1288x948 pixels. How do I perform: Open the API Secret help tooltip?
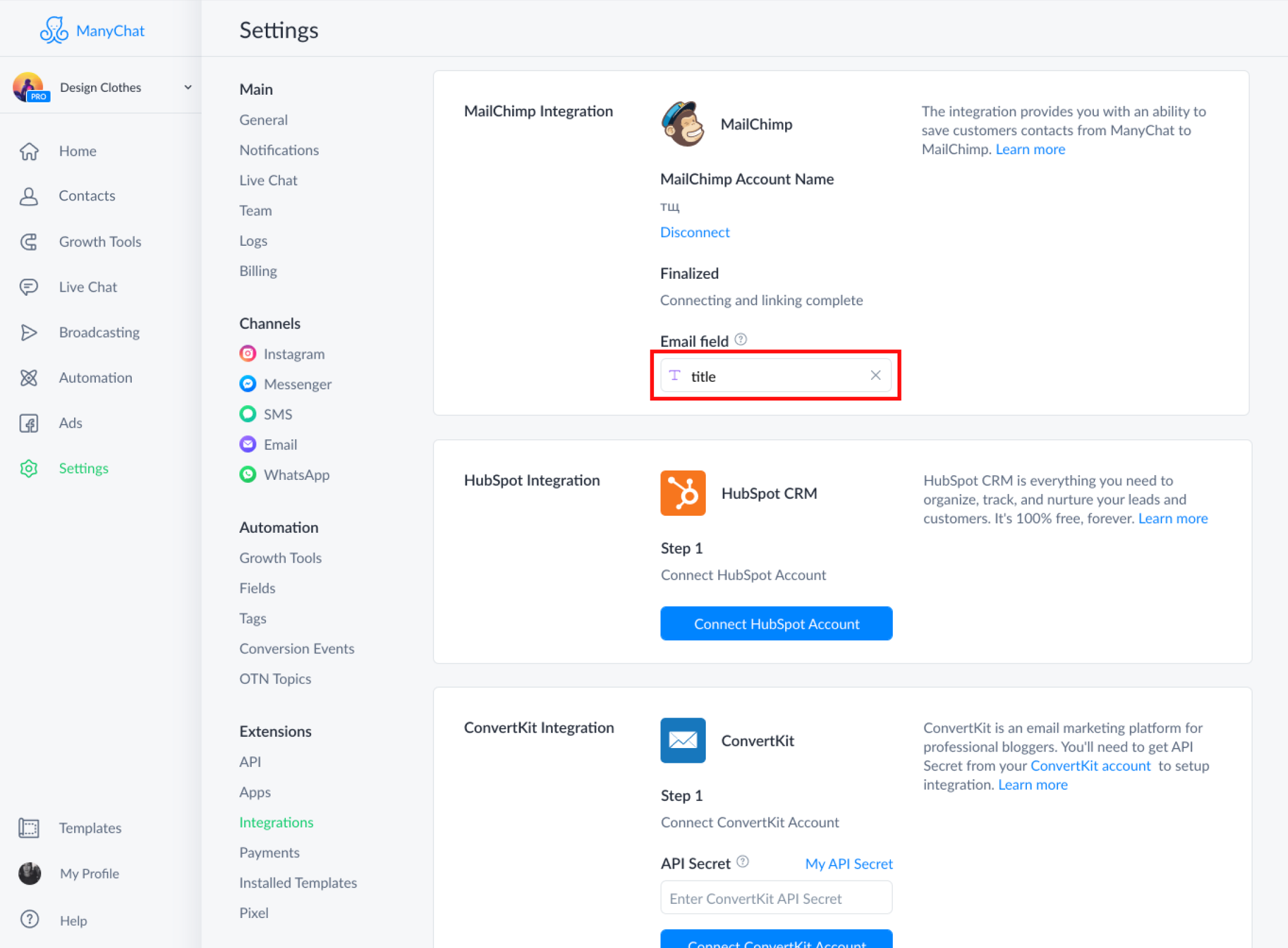pyautogui.click(x=743, y=862)
